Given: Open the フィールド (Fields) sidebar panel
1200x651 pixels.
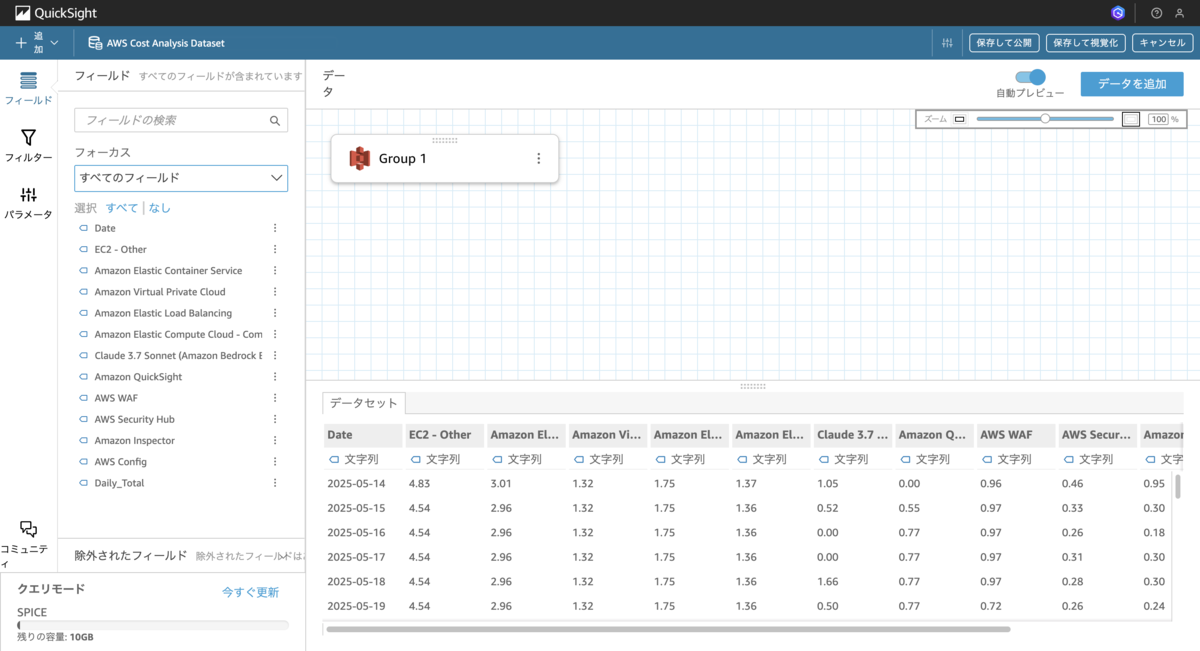Looking at the screenshot, I should pyautogui.click(x=28, y=88).
